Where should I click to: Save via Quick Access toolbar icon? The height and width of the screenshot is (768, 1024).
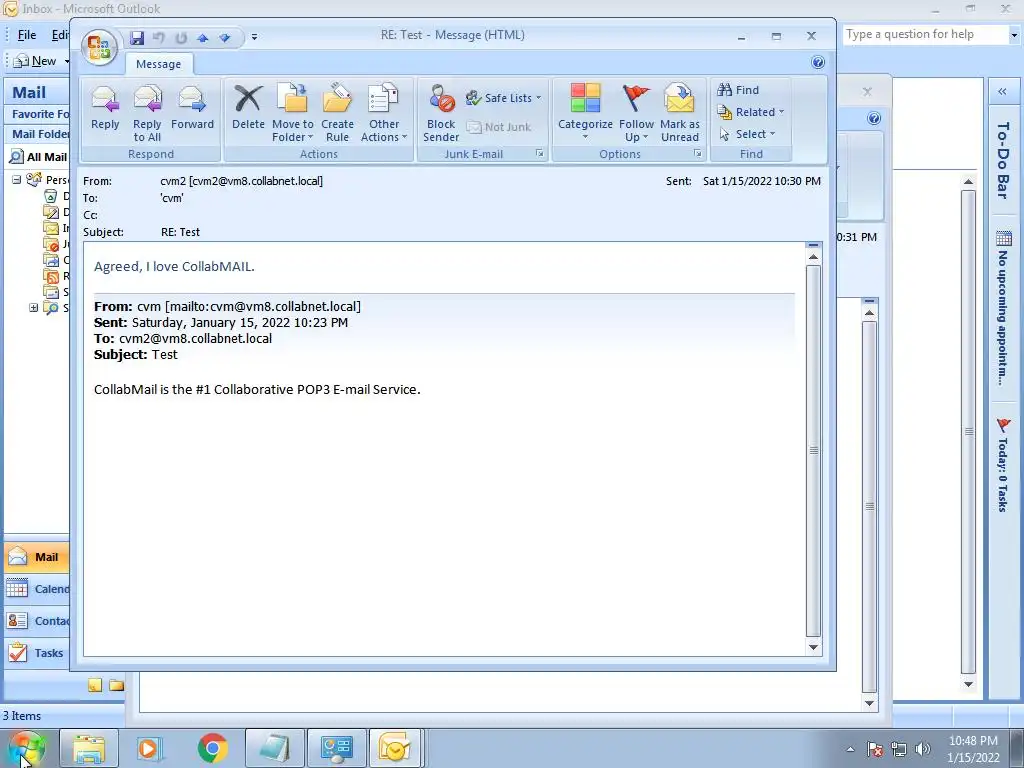[x=136, y=38]
